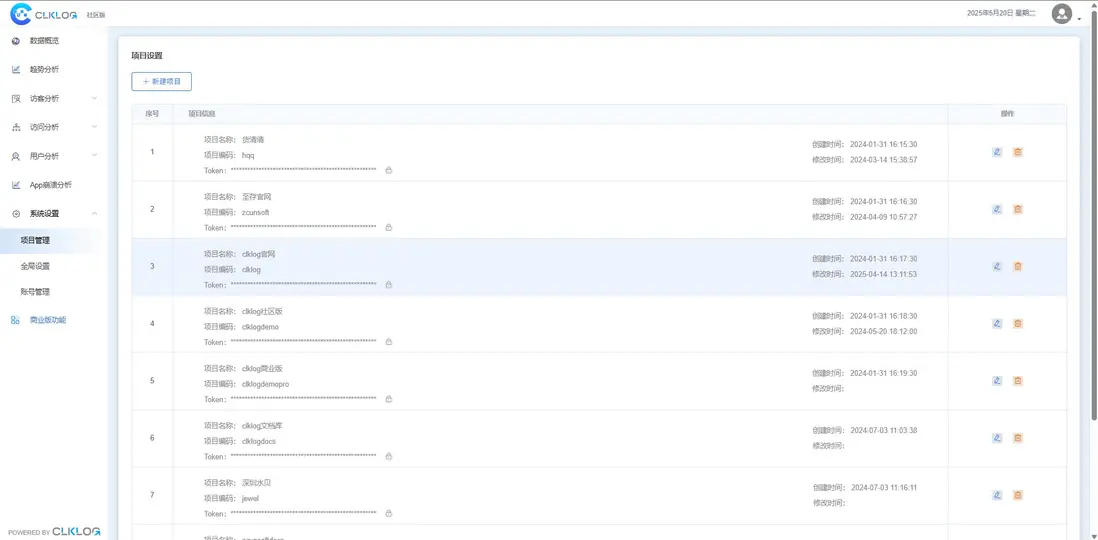Select 账号管理 in the sidebar

35,292
